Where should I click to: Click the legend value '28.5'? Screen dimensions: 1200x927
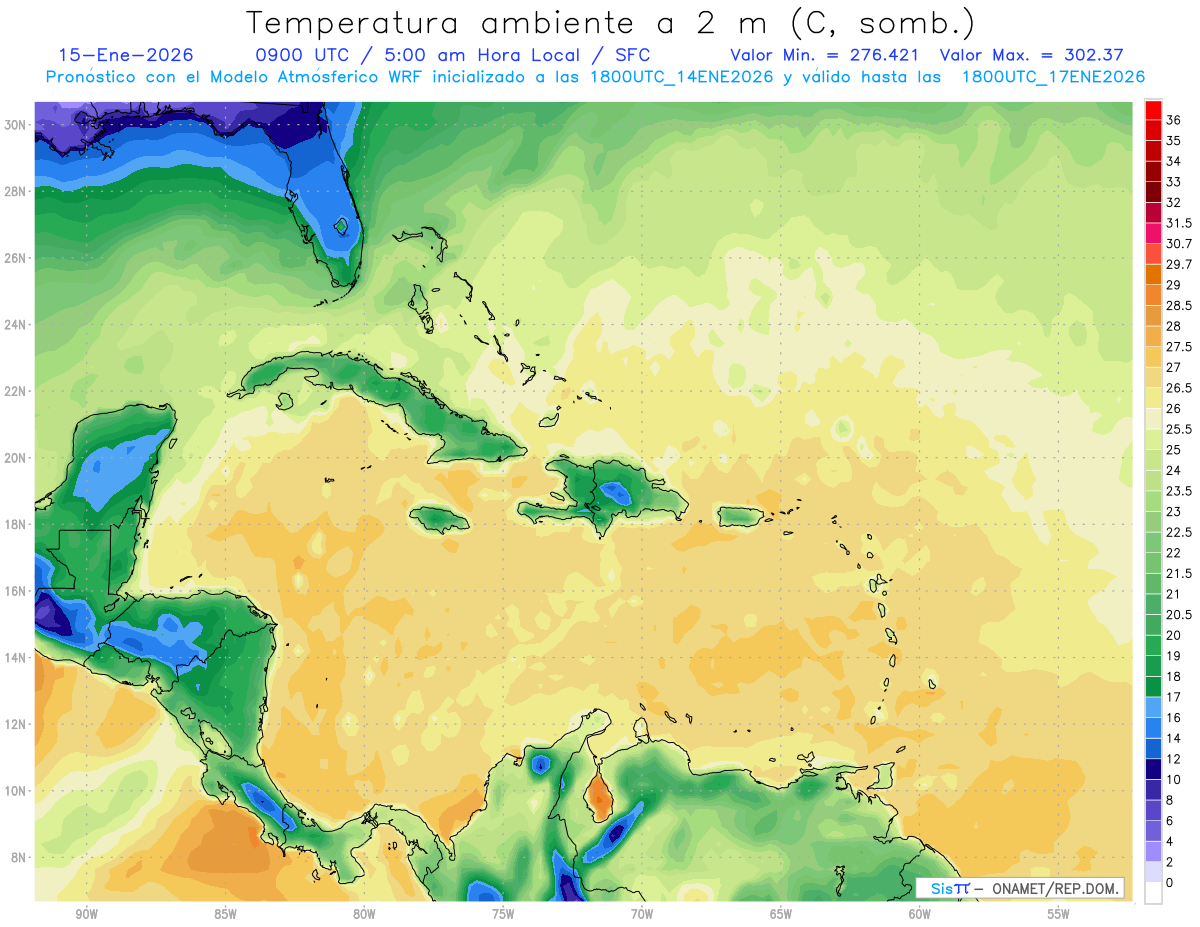[x=1179, y=305]
